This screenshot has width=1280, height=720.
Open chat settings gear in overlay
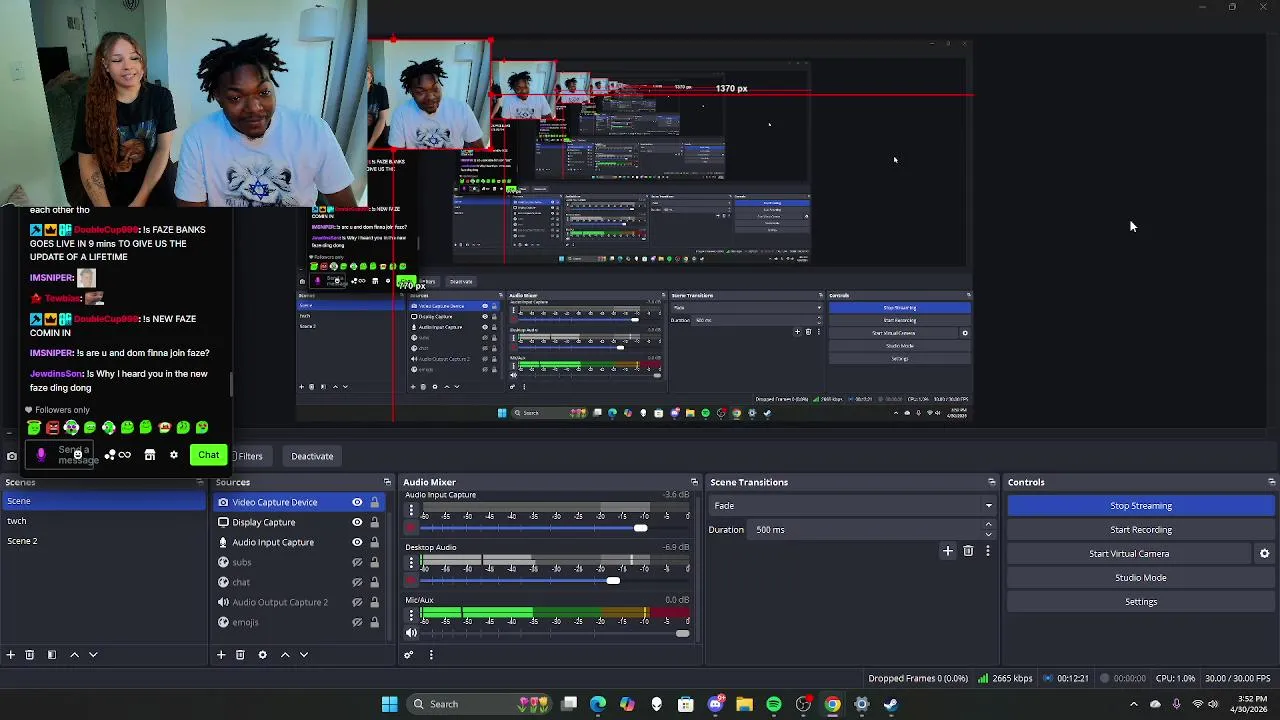173,455
